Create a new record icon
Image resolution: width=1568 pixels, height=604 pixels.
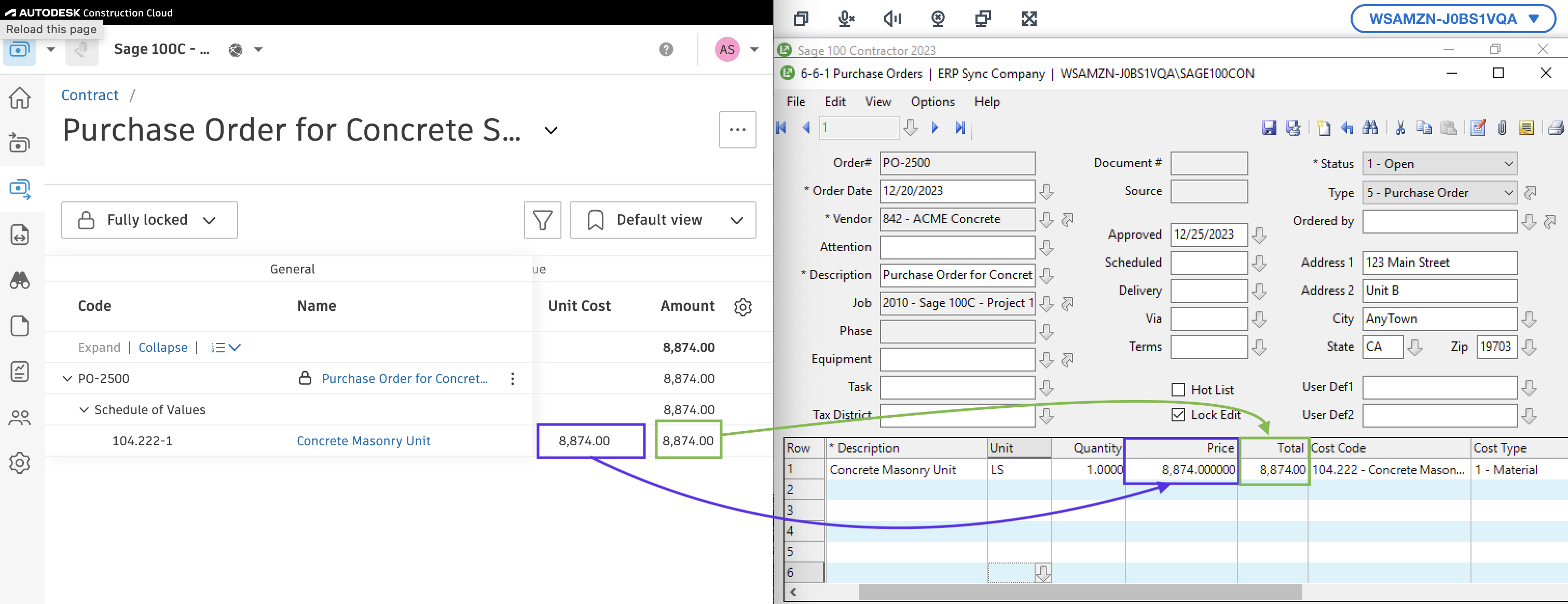click(x=1323, y=128)
